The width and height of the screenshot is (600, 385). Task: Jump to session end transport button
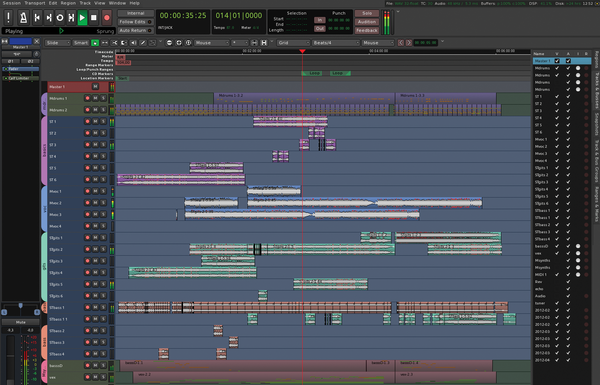click(49, 18)
